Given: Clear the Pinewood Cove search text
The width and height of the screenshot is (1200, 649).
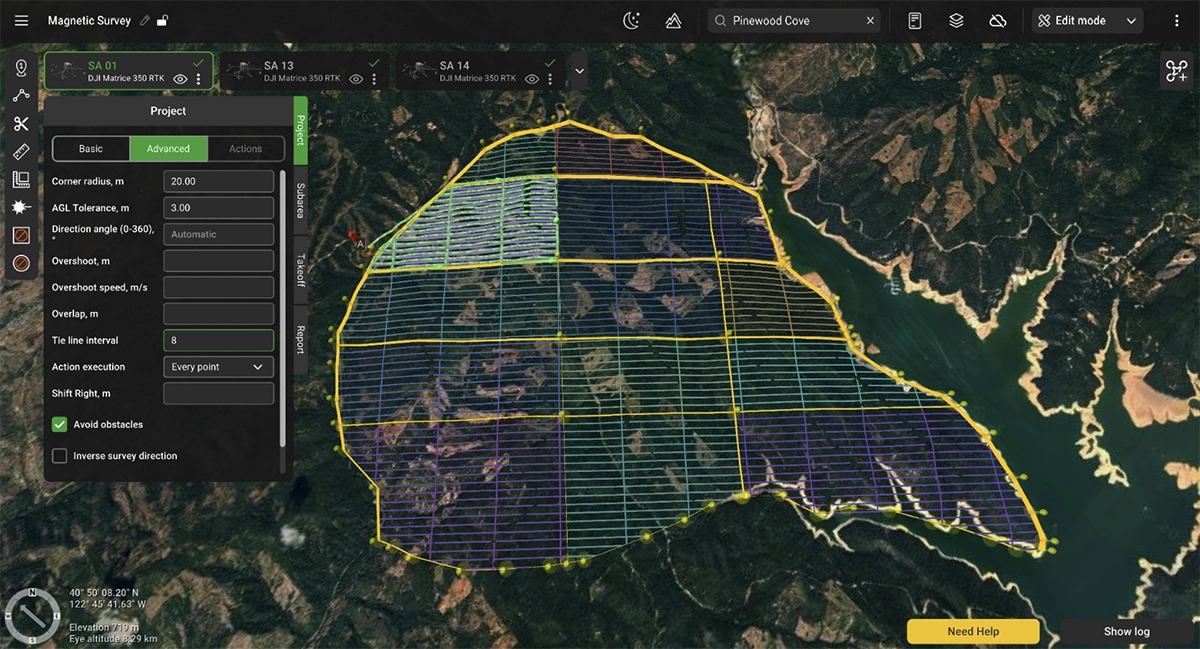Looking at the screenshot, I should 870,20.
